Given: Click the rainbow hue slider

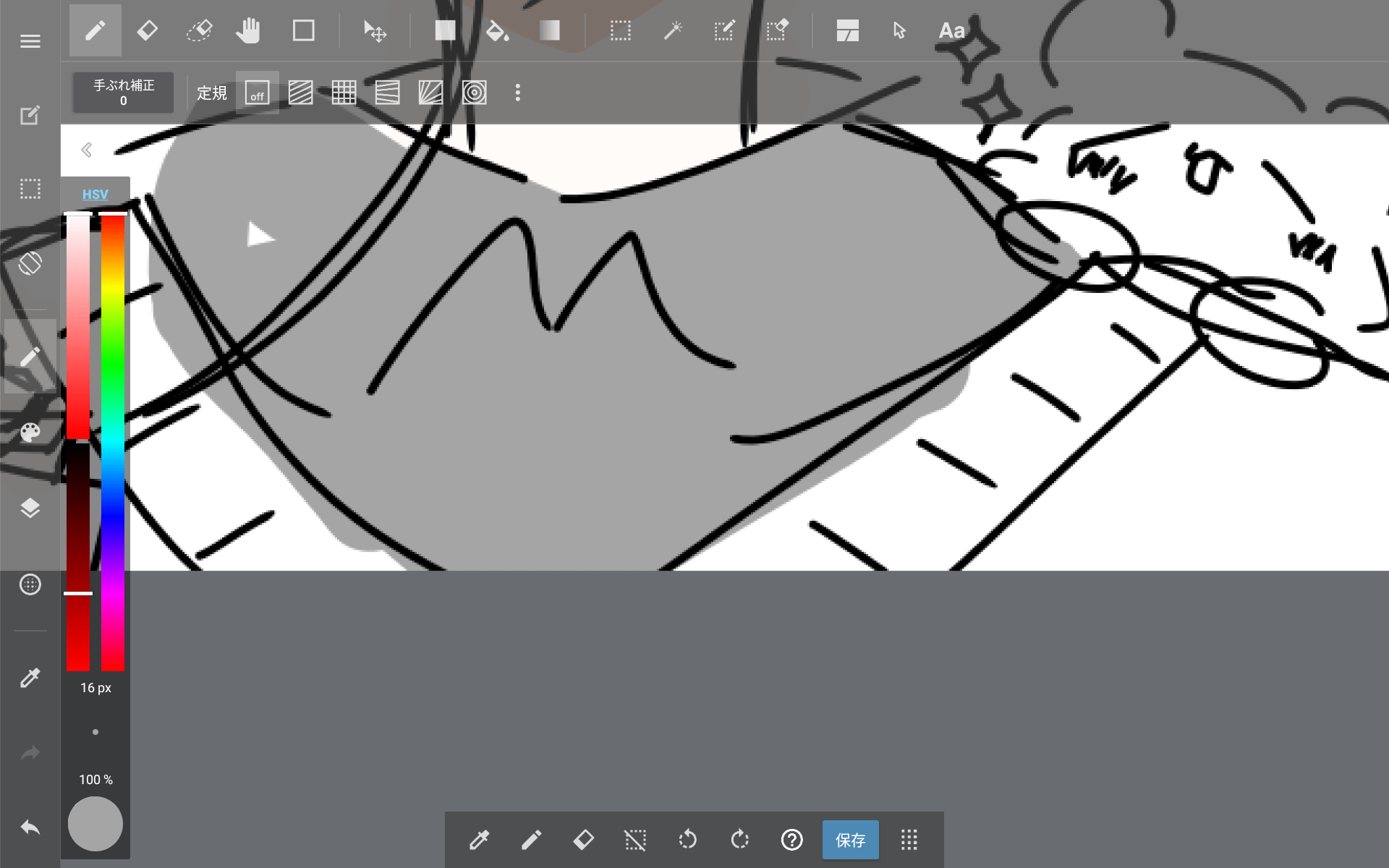Looking at the screenshot, I should [112, 441].
